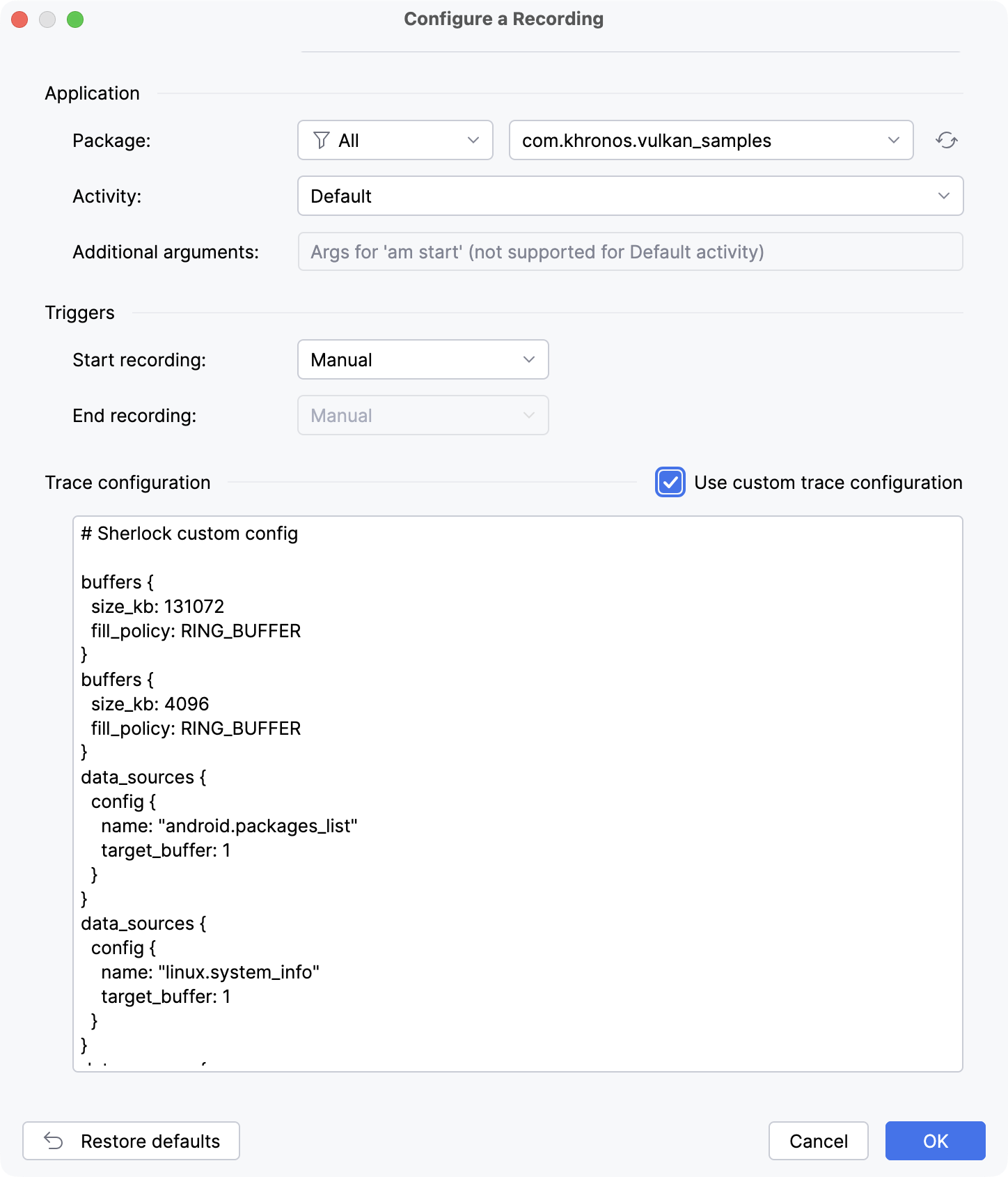Screen dimensions: 1008x1177
Task: Click the refresh packages icon
Action: (946, 141)
